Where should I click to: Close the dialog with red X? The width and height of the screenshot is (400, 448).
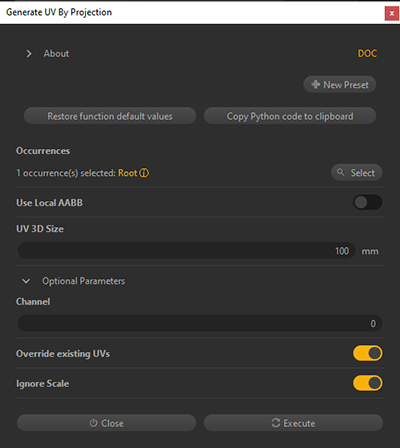point(392,14)
